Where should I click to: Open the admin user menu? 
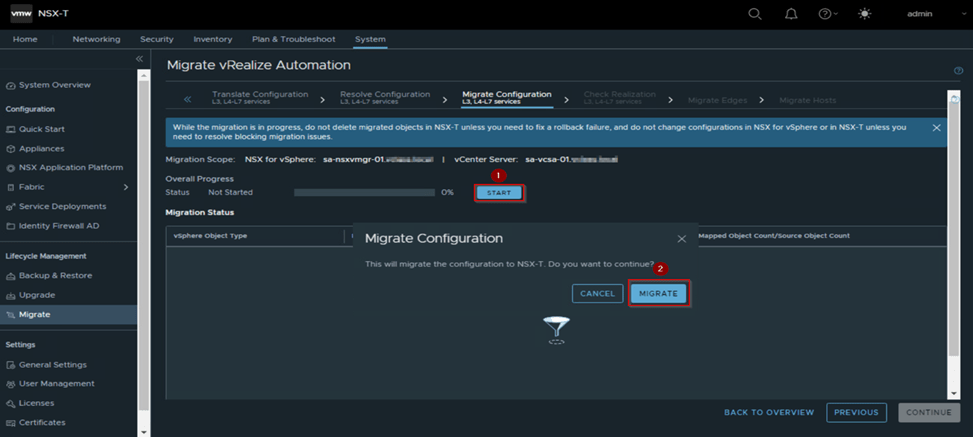click(919, 14)
